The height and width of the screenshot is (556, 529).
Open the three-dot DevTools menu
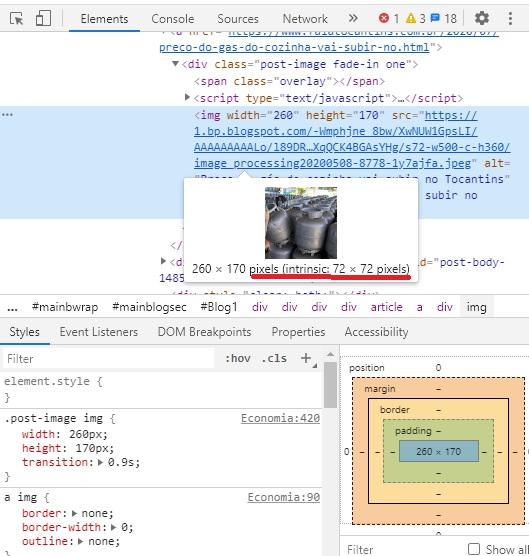[x=510, y=18]
